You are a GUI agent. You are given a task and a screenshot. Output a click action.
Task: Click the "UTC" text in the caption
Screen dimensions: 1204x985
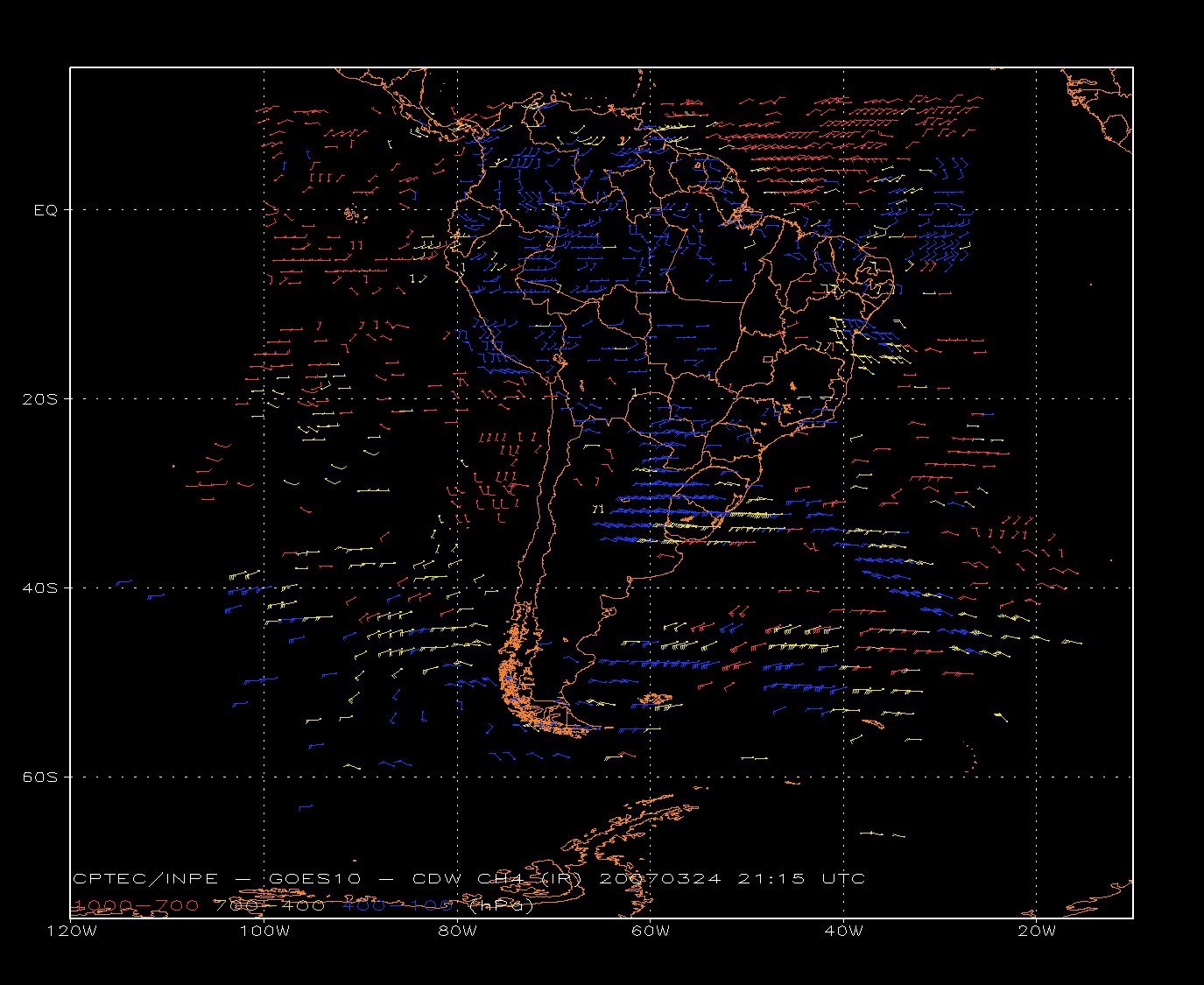point(843,879)
